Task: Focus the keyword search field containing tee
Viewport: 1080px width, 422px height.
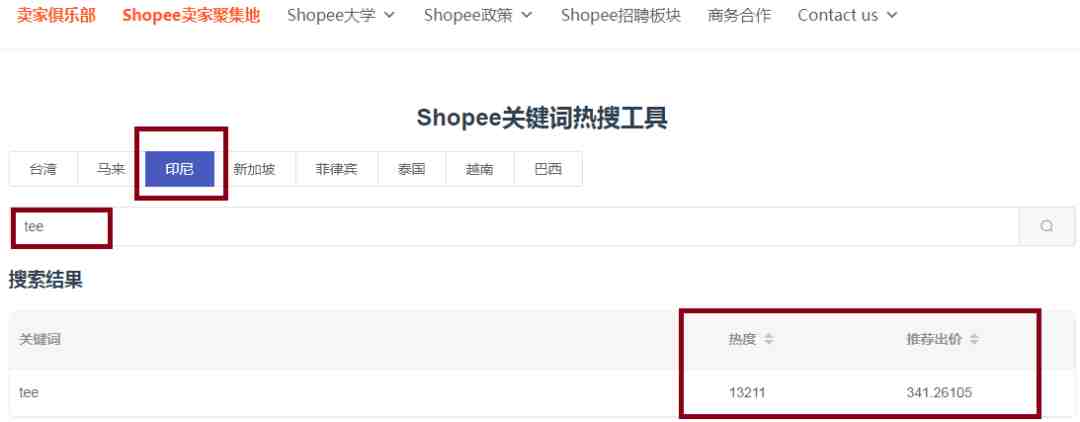Action: click(x=514, y=226)
